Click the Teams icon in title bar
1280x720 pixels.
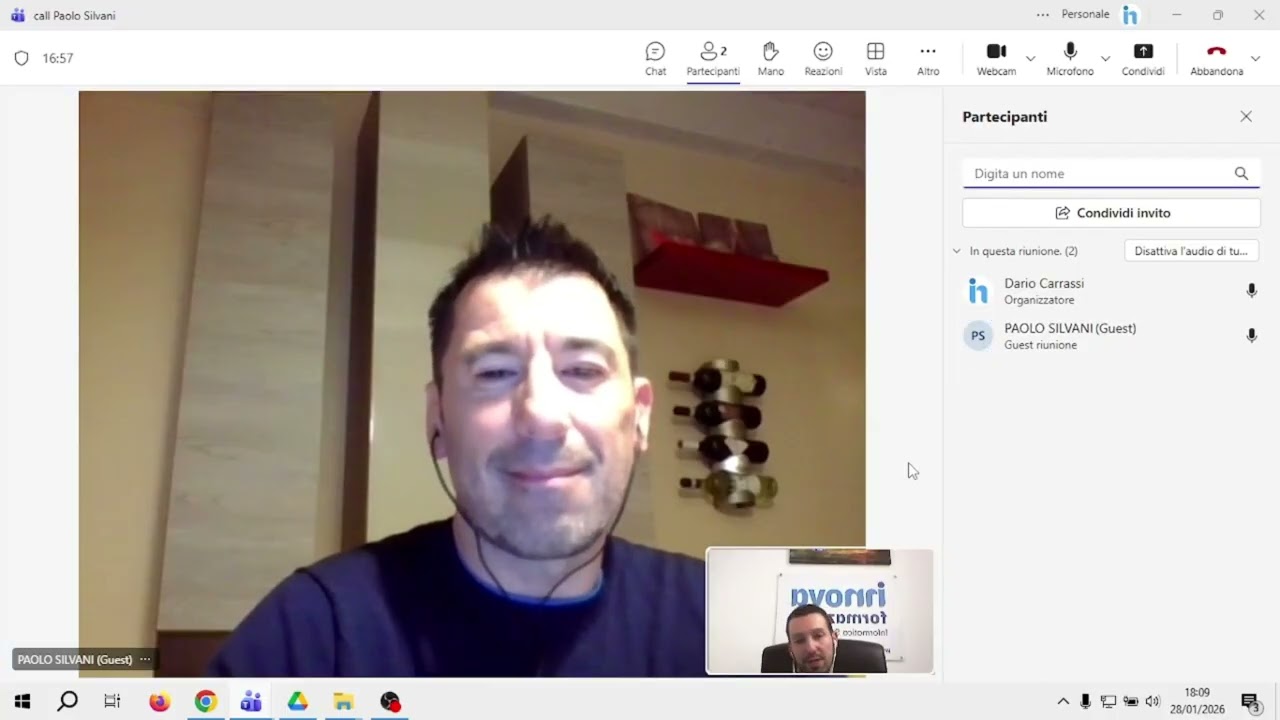point(17,15)
